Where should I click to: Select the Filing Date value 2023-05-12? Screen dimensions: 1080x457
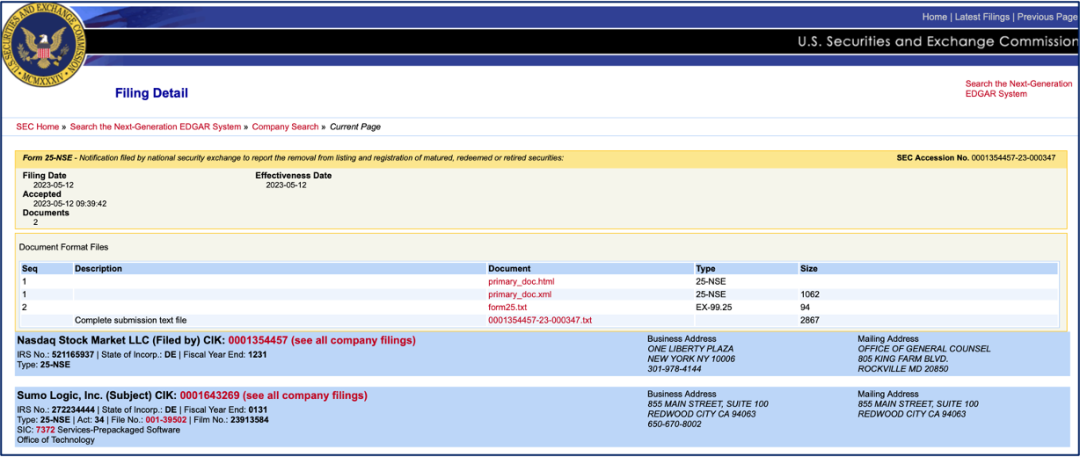(52, 185)
